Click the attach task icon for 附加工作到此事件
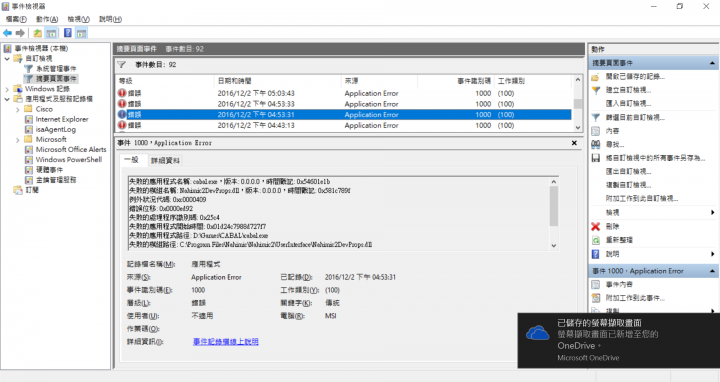Viewport: 720px width, 382px height. pyautogui.click(x=596, y=298)
